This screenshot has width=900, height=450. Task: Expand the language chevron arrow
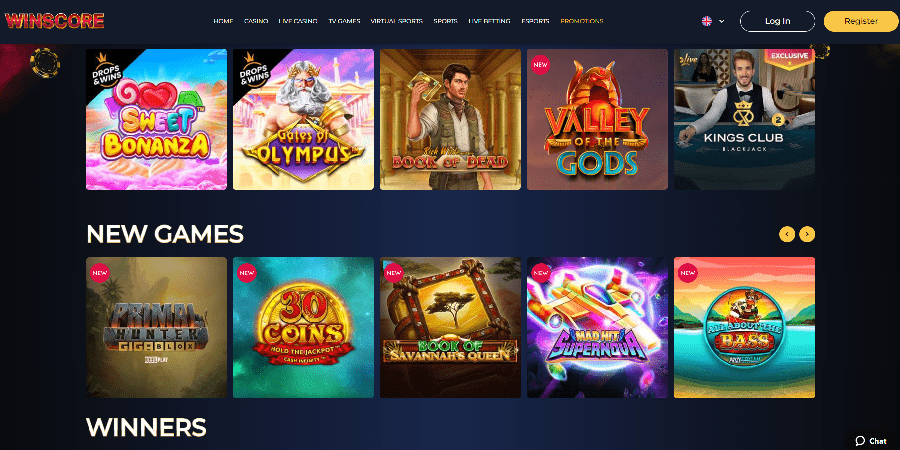tap(721, 21)
